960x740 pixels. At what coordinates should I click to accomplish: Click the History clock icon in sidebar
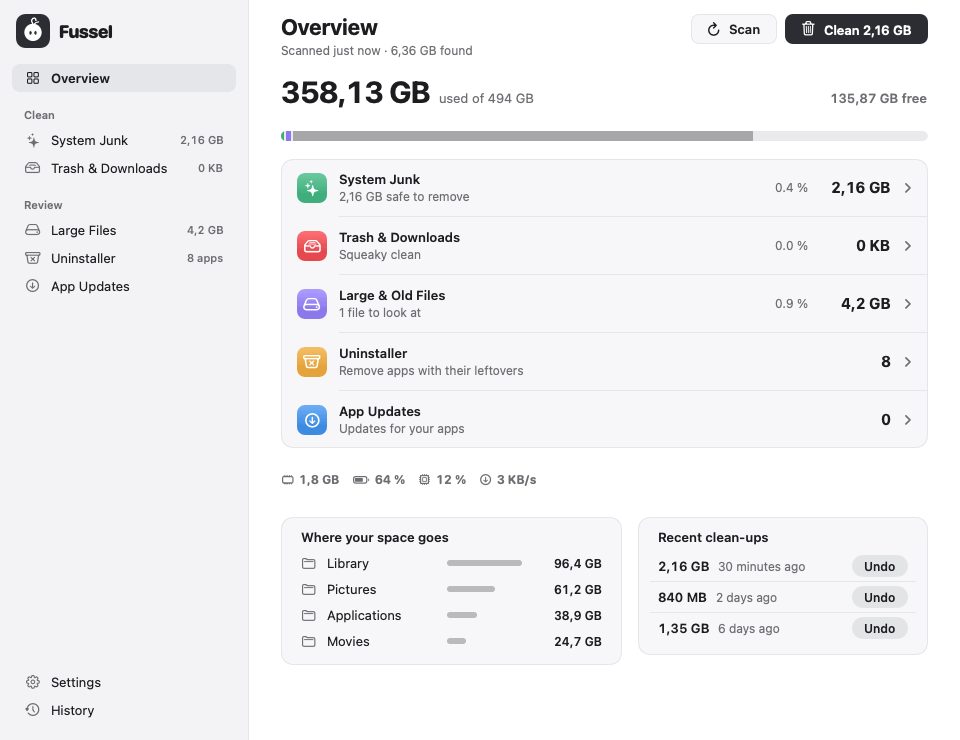[33, 710]
